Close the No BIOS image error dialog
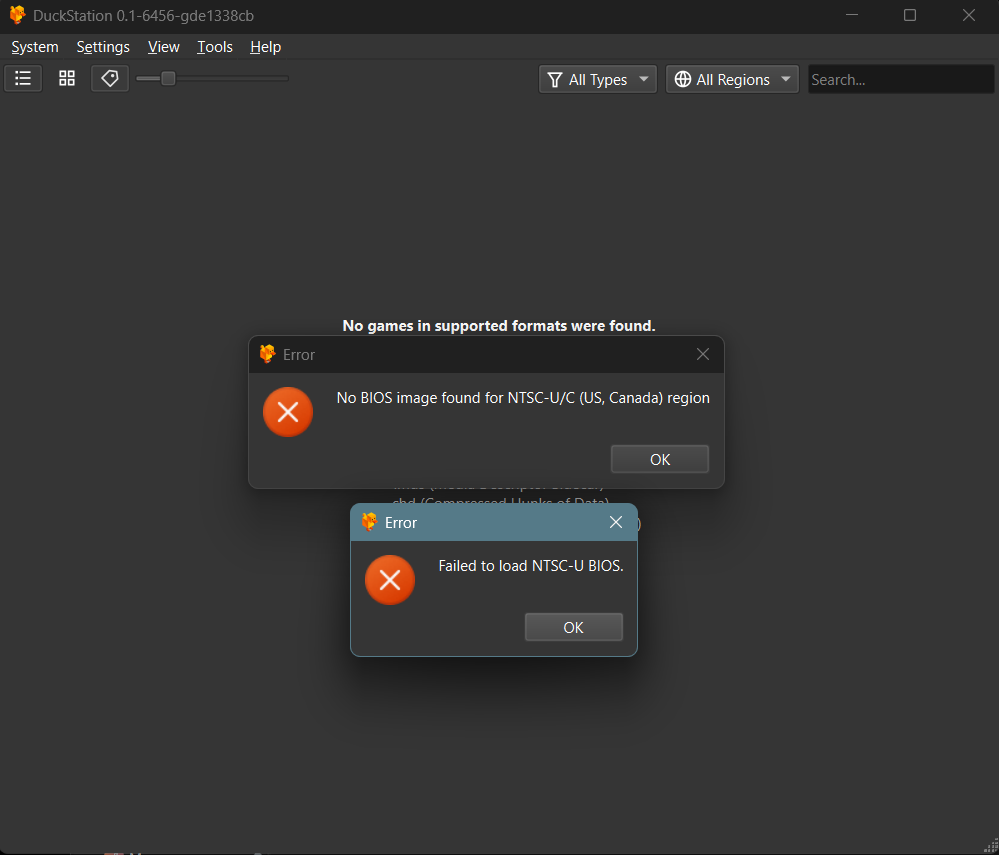999x855 pixels. coord(703,354)
